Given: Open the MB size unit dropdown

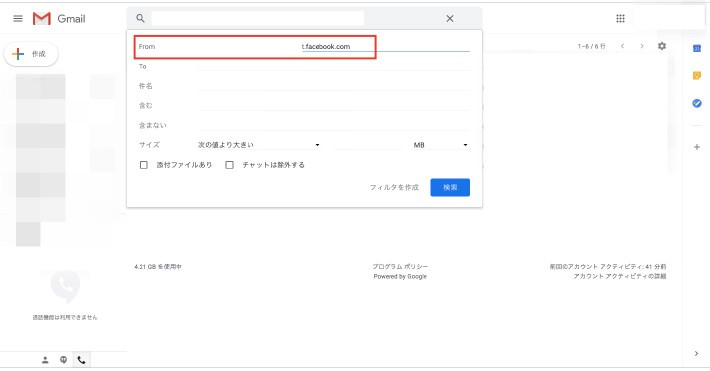Looking at the screenshot, I should [440, 145].
